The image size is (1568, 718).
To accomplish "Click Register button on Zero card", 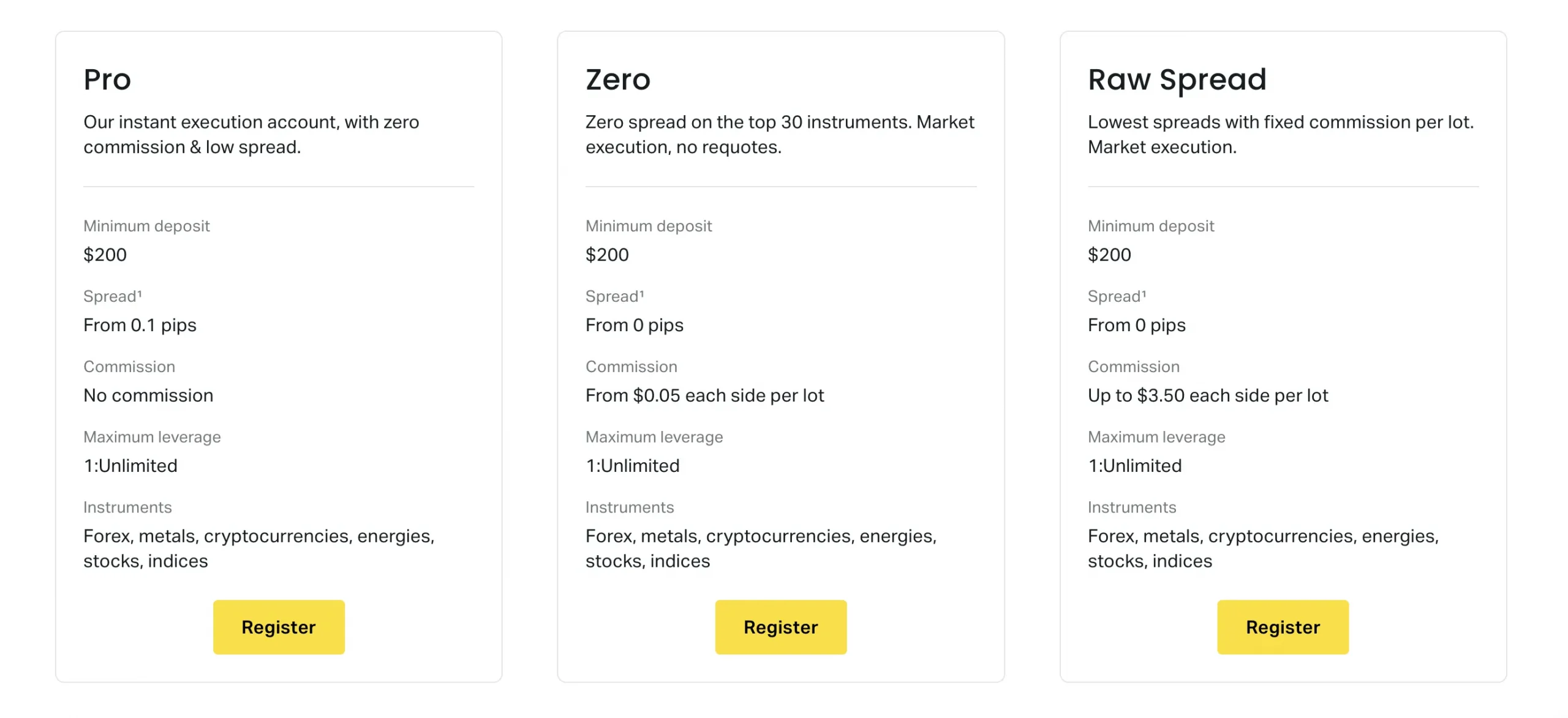I will [780, 627].
